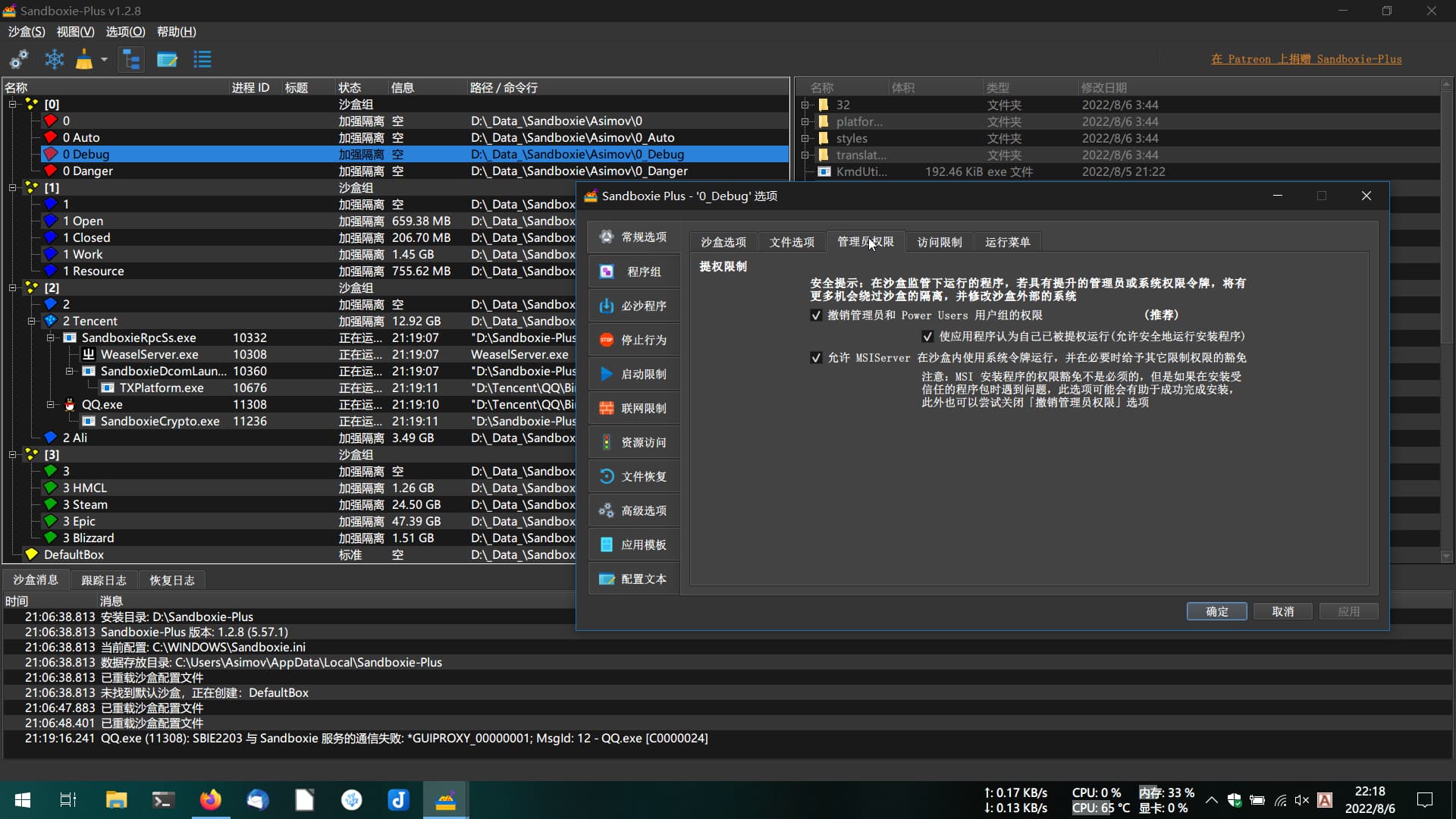Viewport: 1456px width, 819px height.
Task: Click the snowflake toolbar icon
Action: click(55, 59)
